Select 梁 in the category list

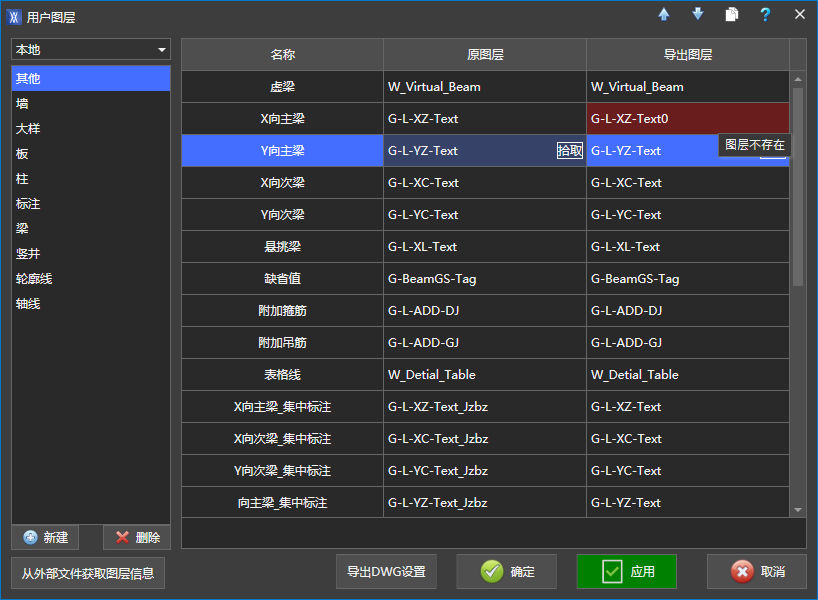coord(22,228)
